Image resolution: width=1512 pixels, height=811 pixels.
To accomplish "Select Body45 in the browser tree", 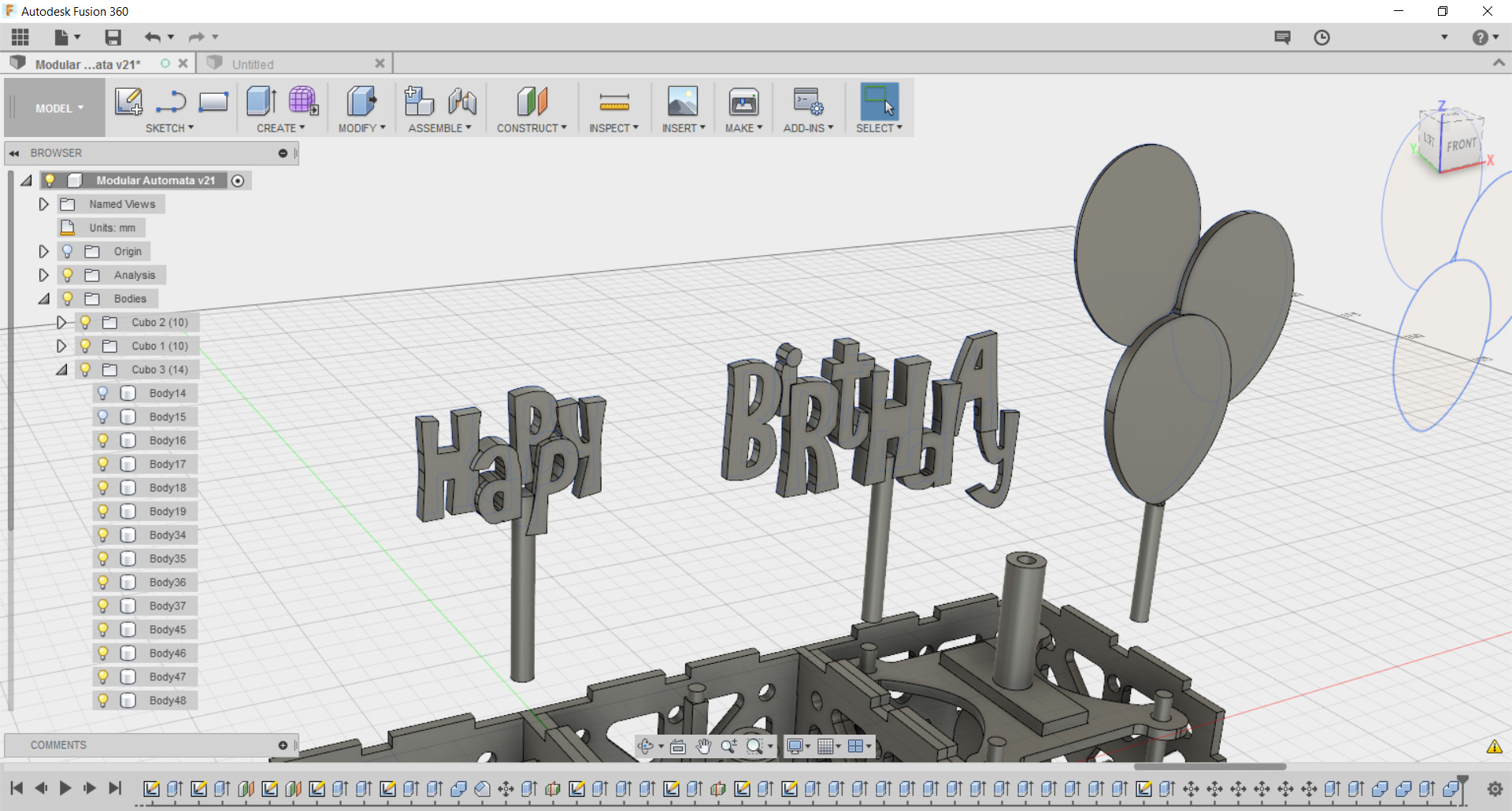I will pyautogui.click(x=168, y=629).
